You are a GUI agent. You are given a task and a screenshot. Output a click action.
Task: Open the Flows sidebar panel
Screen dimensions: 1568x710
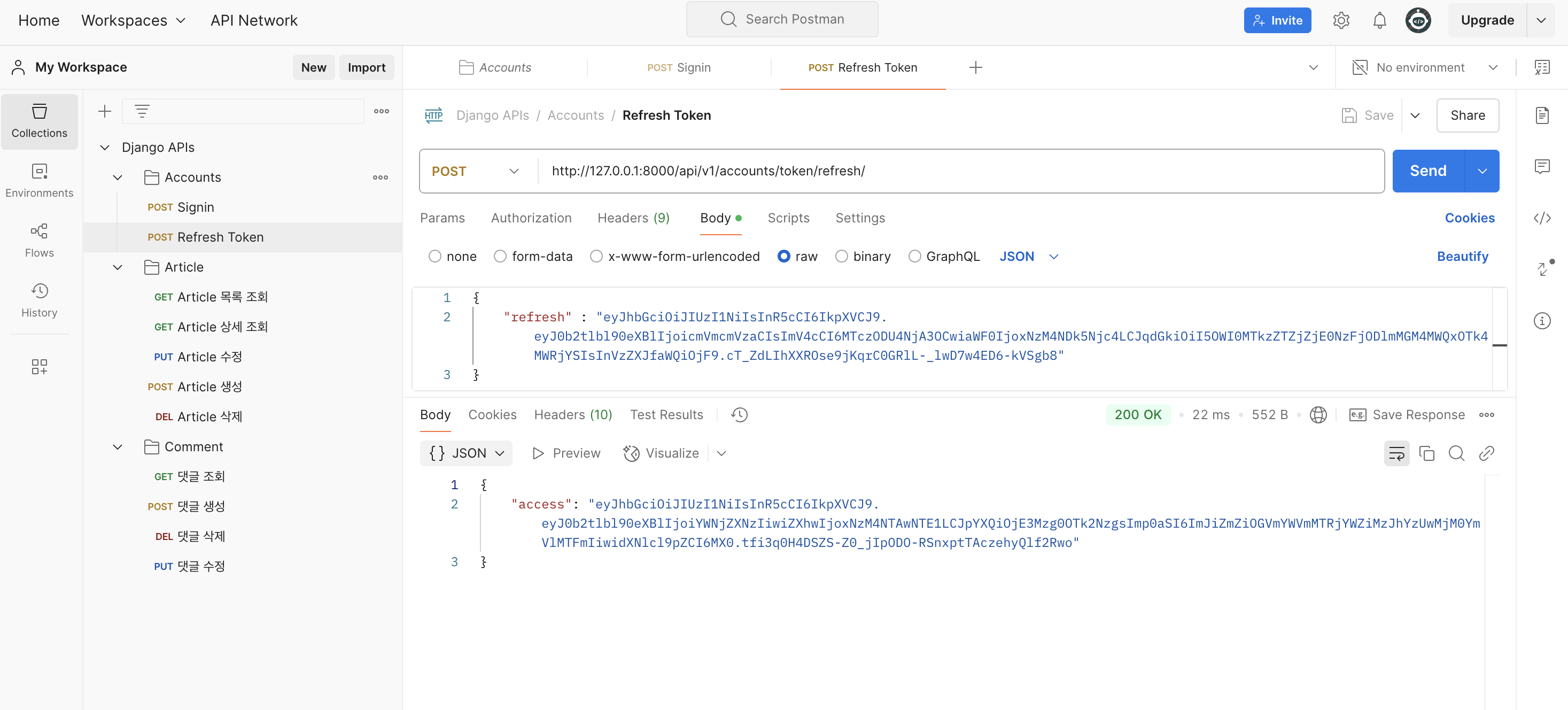(x=39, y=241)
